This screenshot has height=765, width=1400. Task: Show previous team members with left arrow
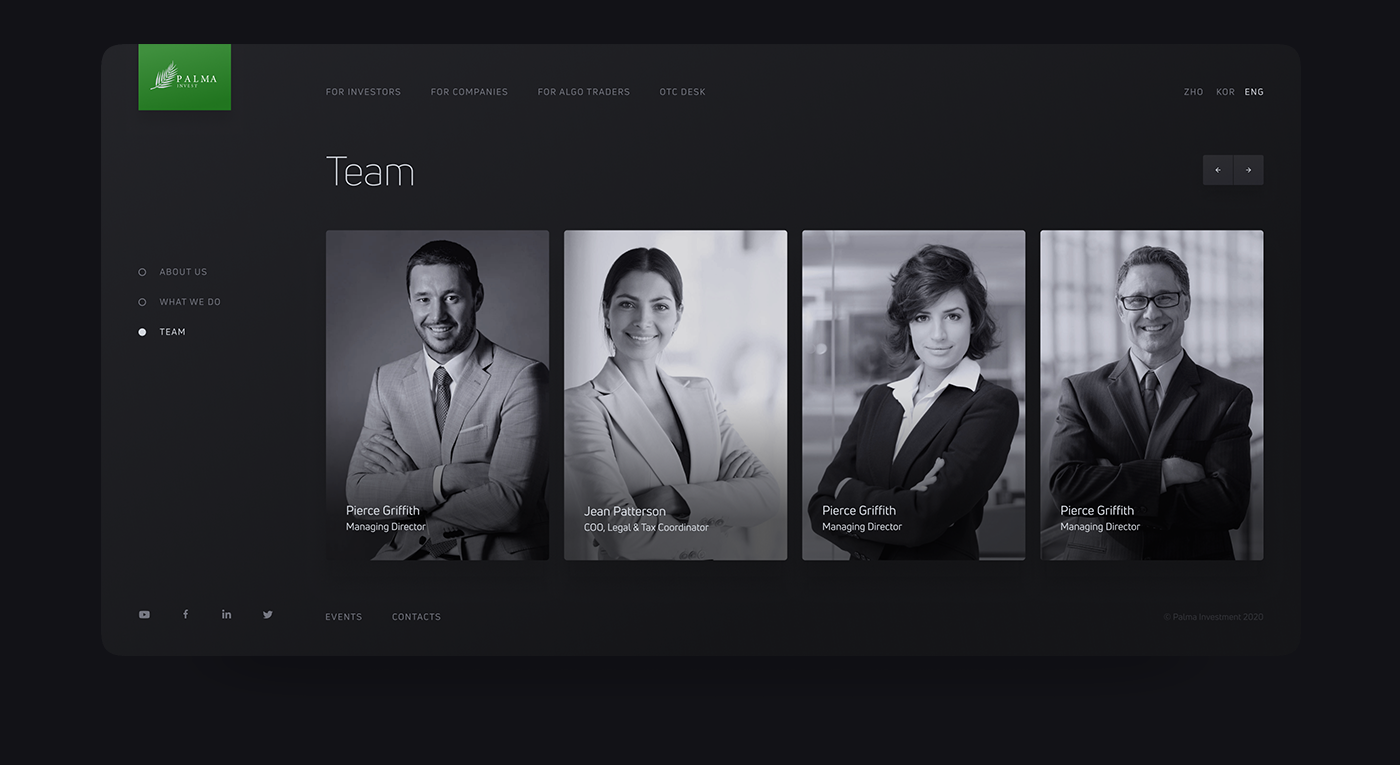click(1218, 170)
